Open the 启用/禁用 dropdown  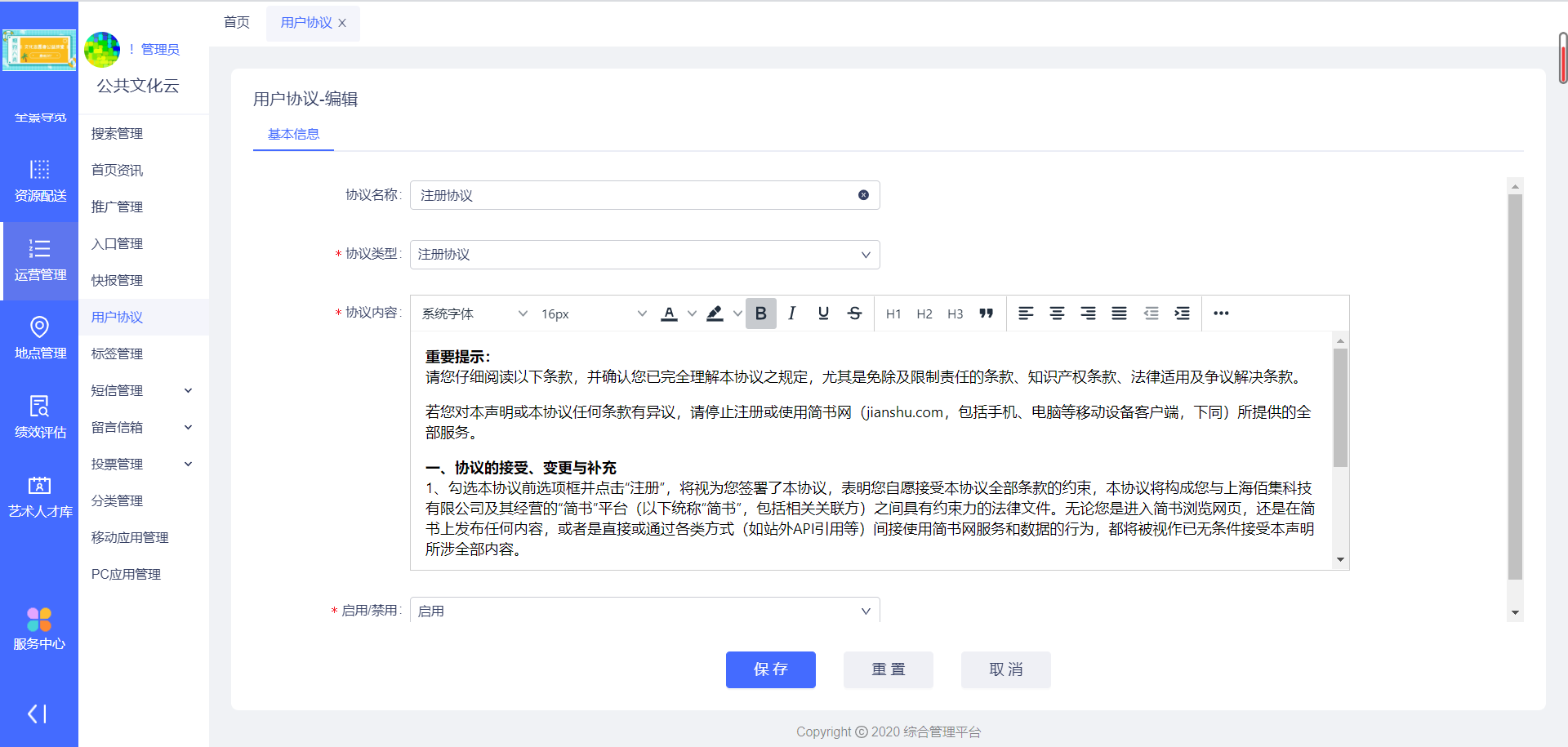(644, 611)
